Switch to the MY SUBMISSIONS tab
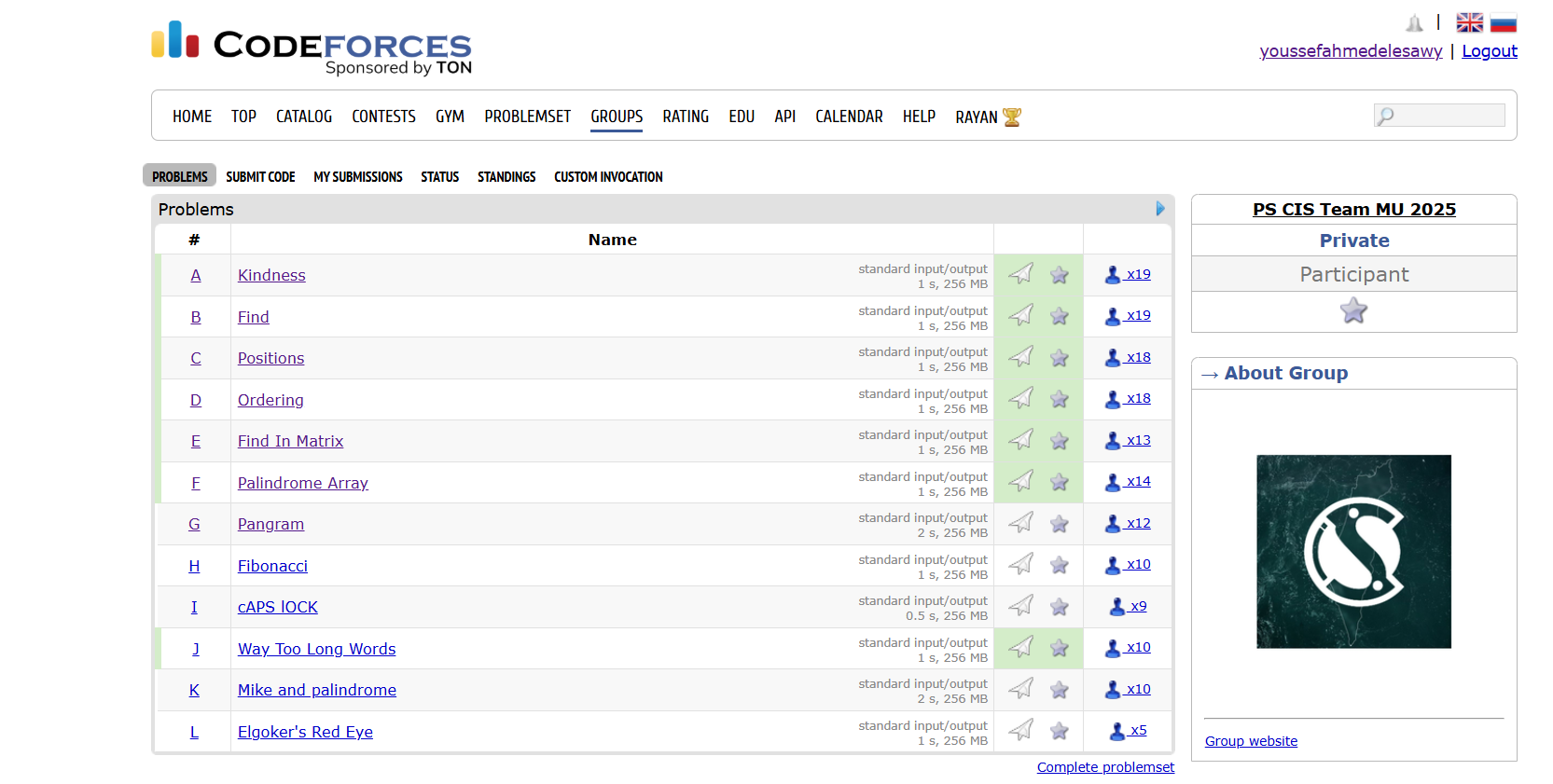Viewport: 1553px width, 784px height. 358,176
